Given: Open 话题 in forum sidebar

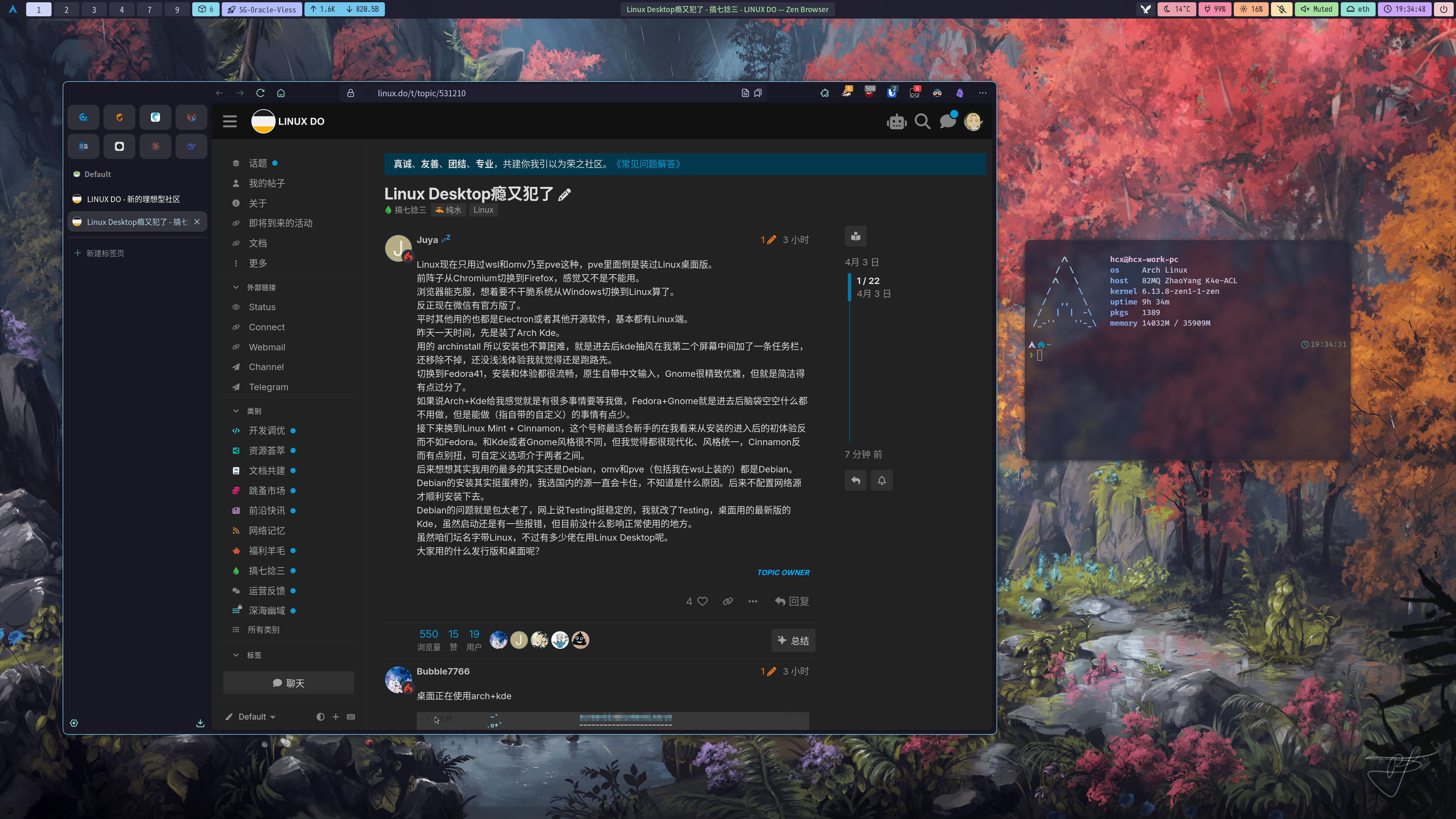Looking at the screenshot, I should coord(258,163).
